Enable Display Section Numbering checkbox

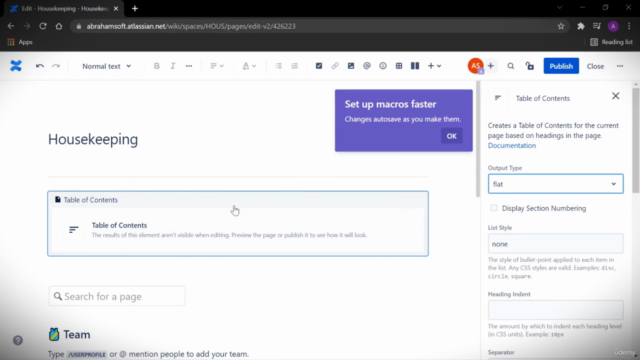[x=494, y=208]
